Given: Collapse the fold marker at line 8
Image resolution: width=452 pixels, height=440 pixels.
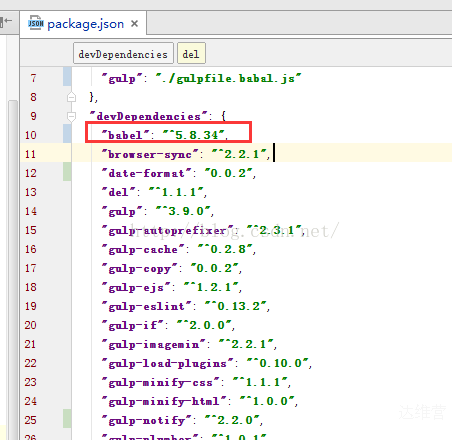Looking at the screenshot, I should pos(71,97).
